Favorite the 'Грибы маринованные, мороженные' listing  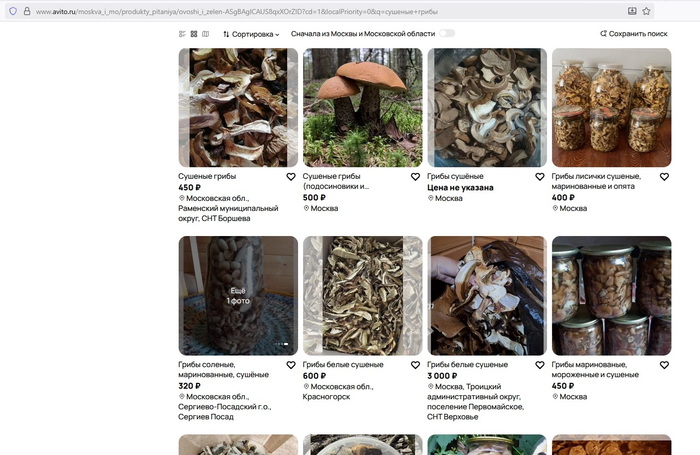664,366
